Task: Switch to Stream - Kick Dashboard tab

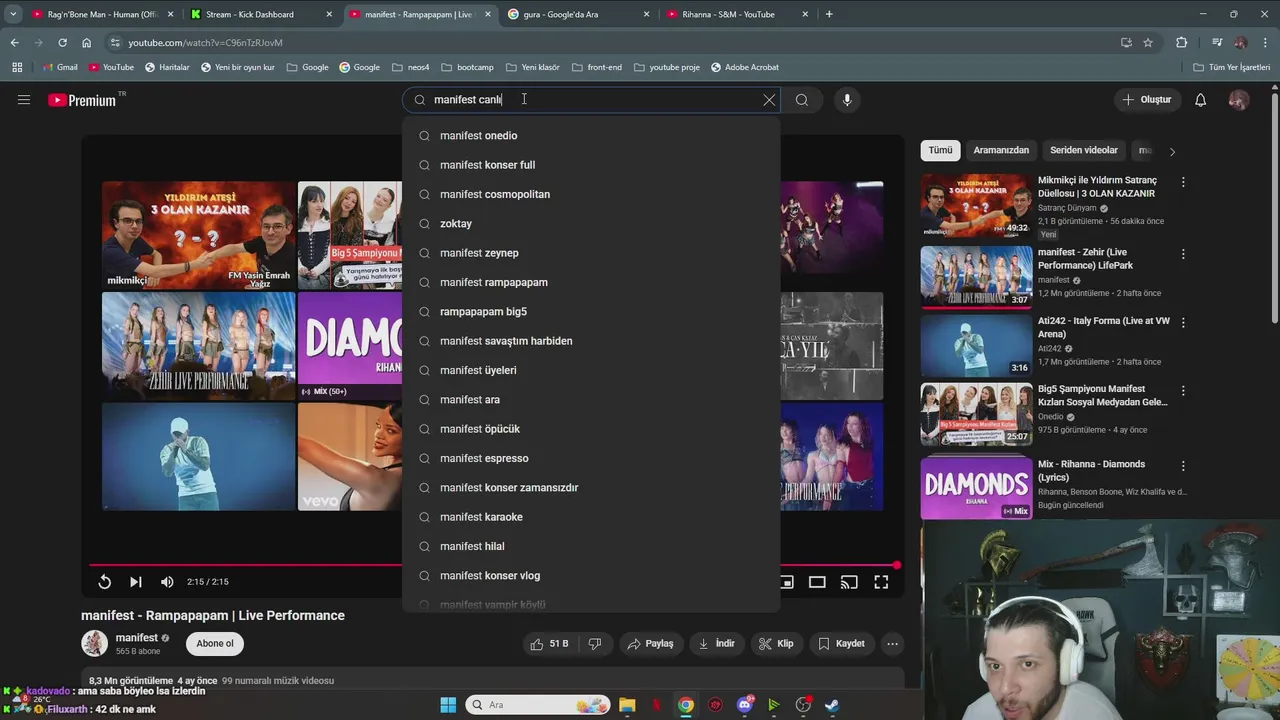Action: [260, 14]
